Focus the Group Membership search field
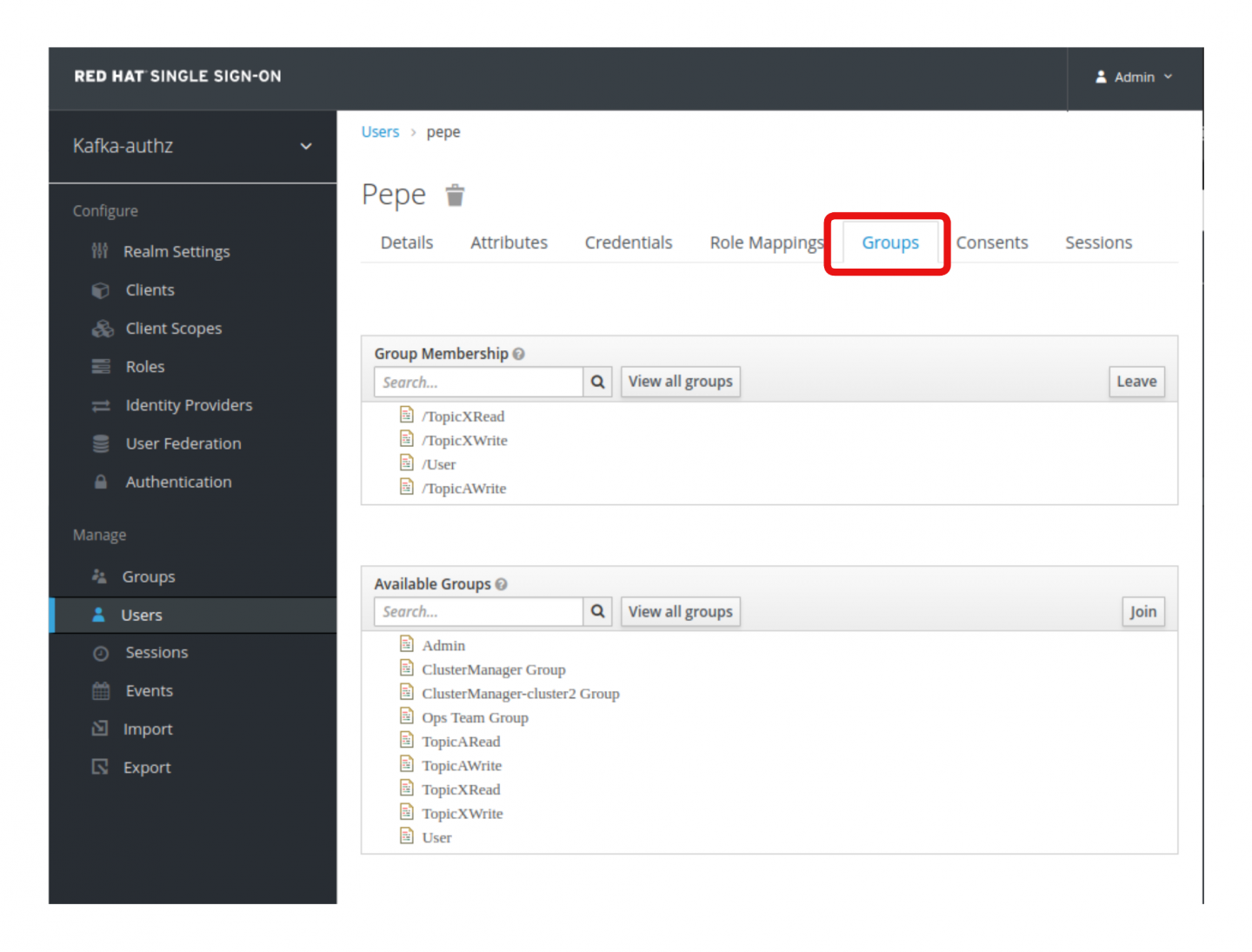Viewport: 1252px width, 952px height. click(478, 382)
